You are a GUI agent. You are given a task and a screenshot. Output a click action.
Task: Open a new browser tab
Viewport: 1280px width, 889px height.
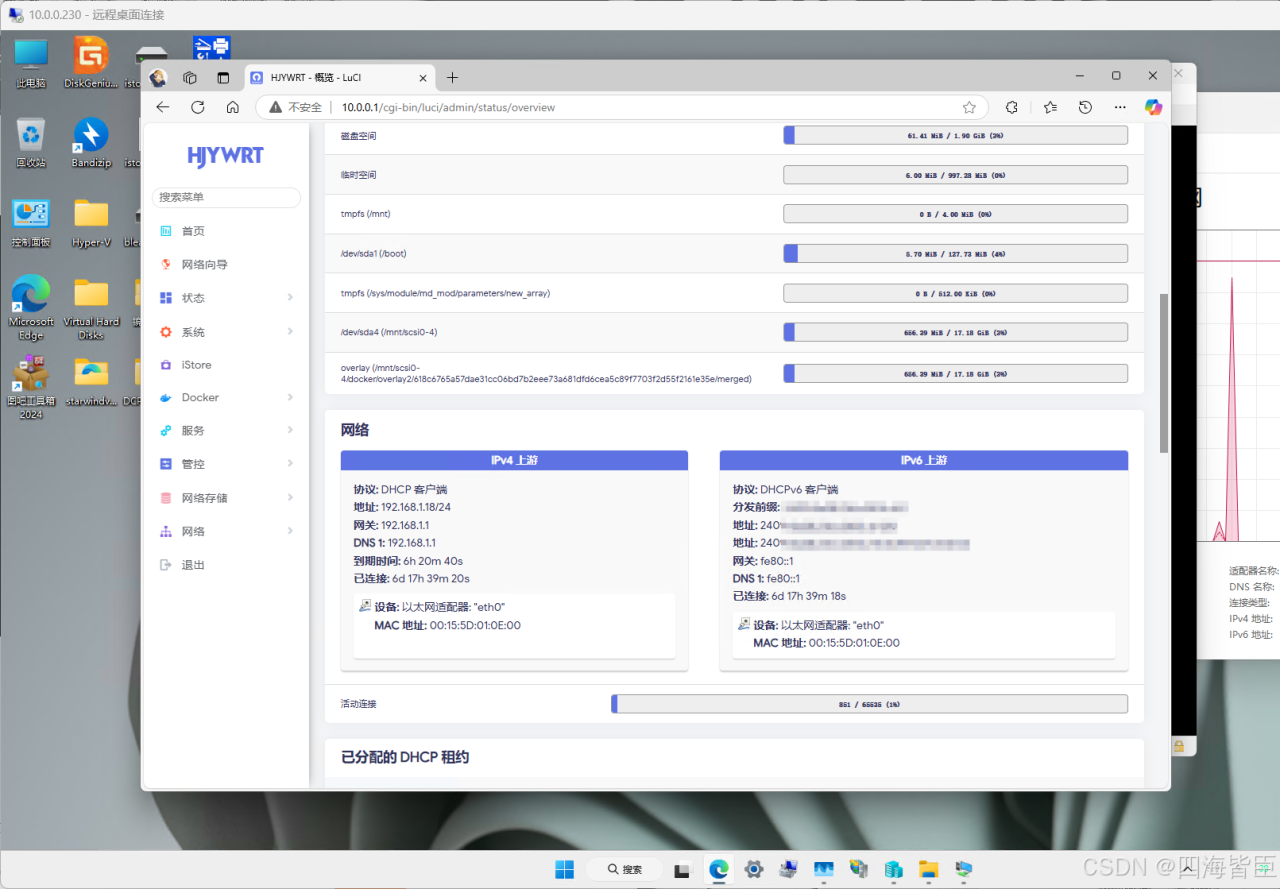pyautogui.click(x=452, y=77)
